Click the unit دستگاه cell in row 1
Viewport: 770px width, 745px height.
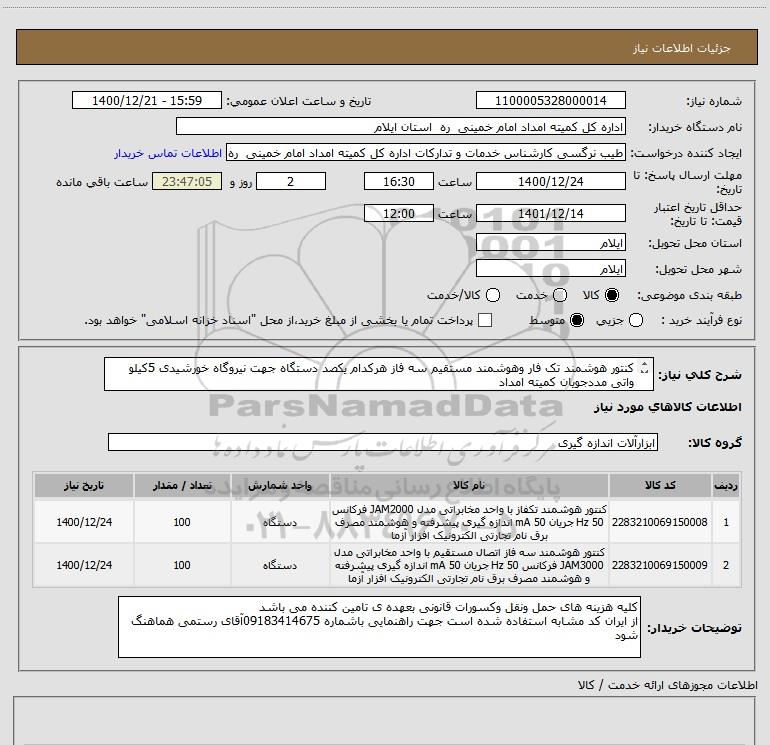click(280, 522)
